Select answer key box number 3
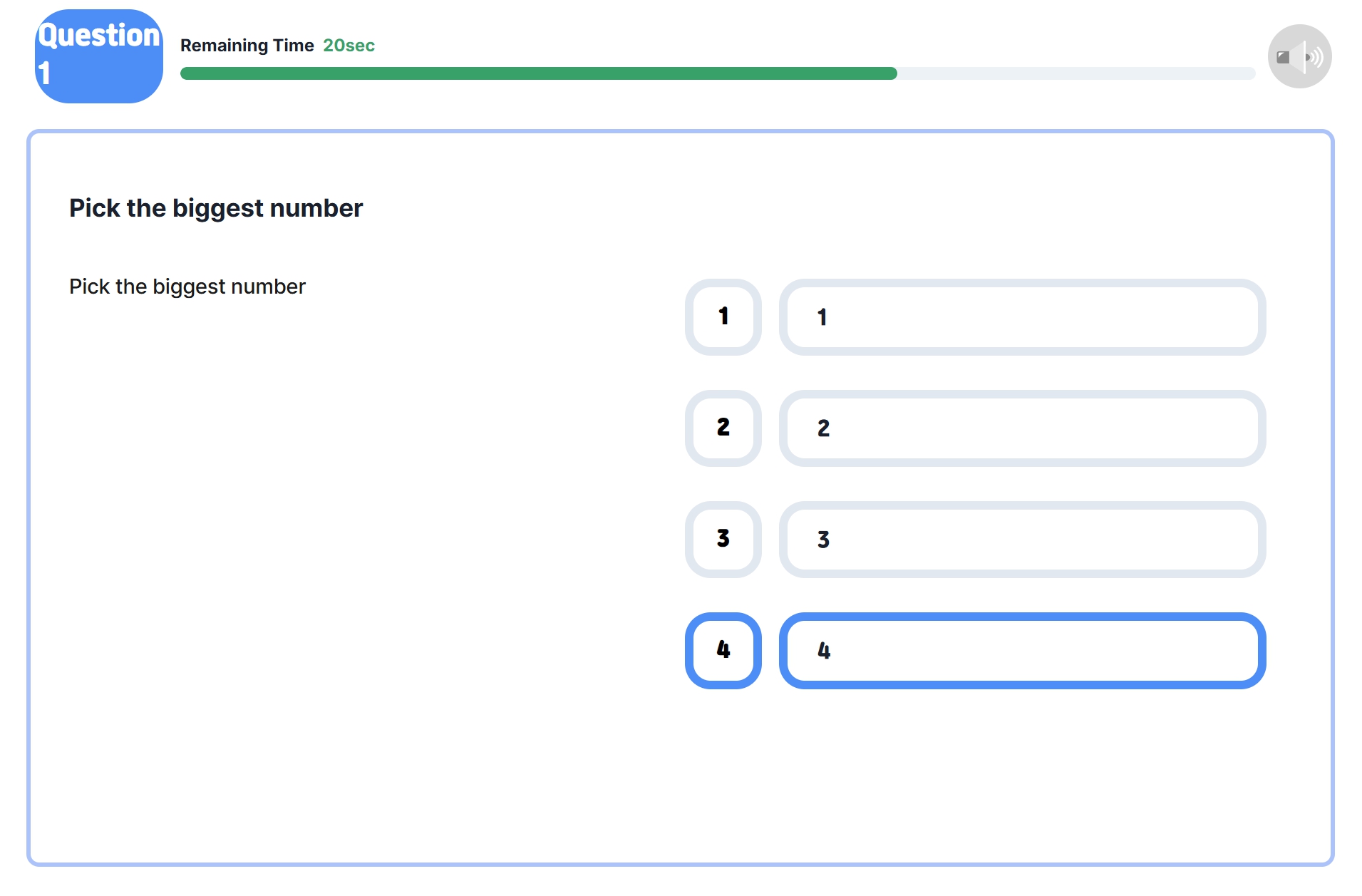The image size is (1362, 896). [723, 539]
